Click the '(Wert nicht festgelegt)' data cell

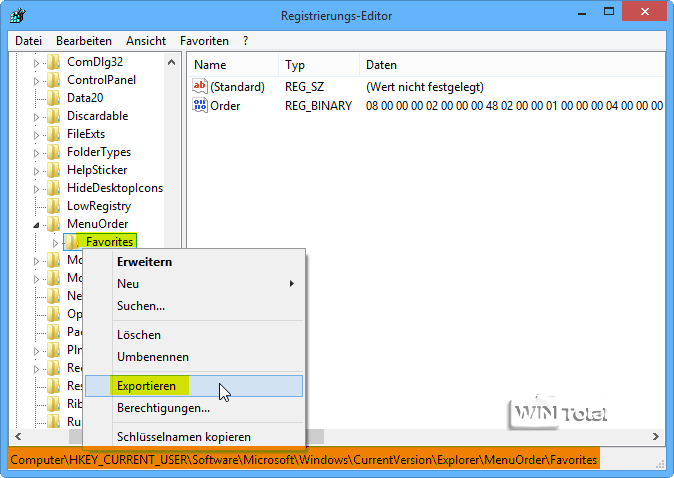pyautogui.click(x=425, y=87)
